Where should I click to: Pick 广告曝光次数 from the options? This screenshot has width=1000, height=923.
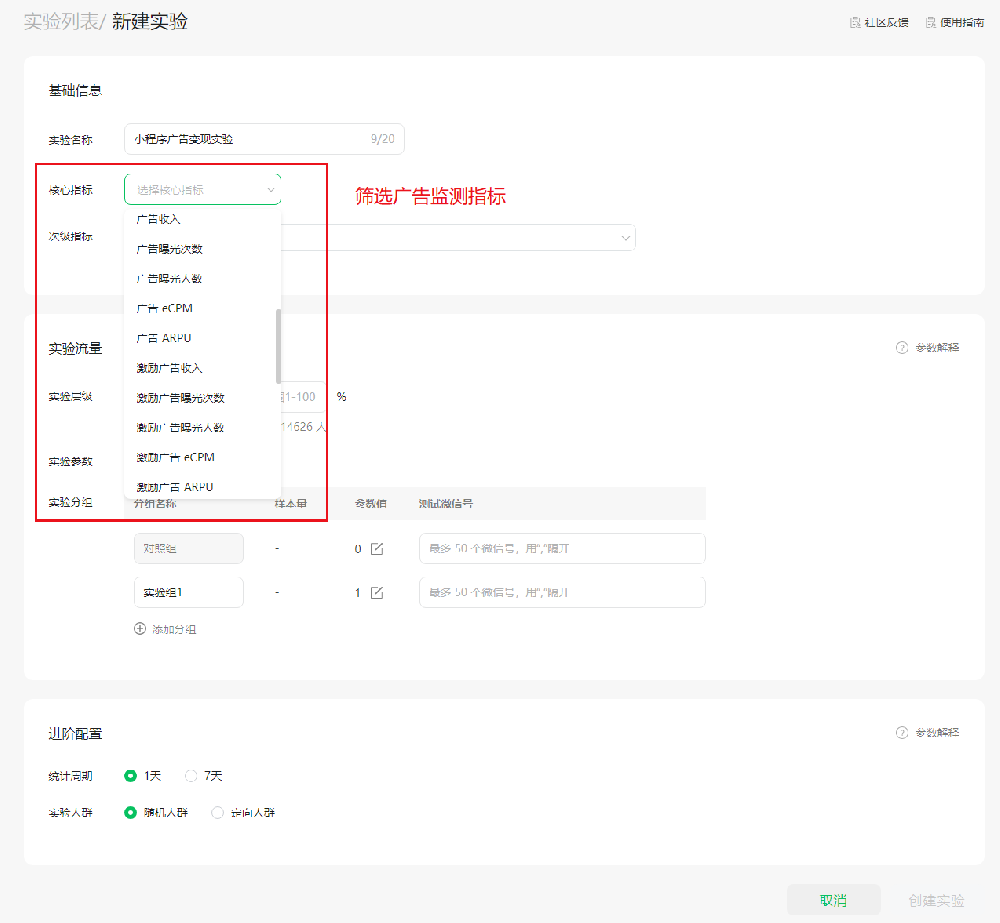coord(170,249)
